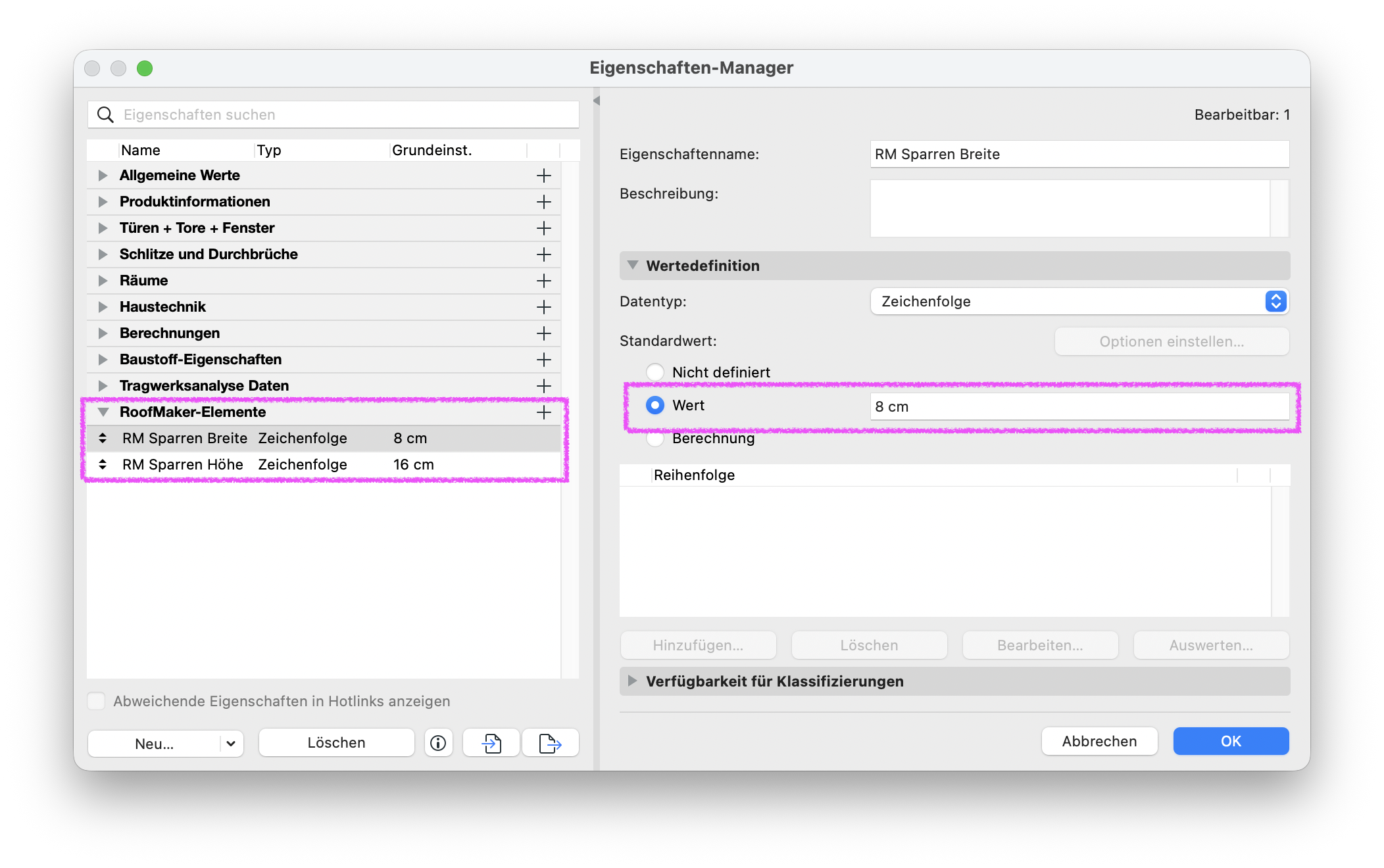The image size is (1384, 868).
Task: Click reorder handle of RM Sparren Höhe
Action: [103, 464]
